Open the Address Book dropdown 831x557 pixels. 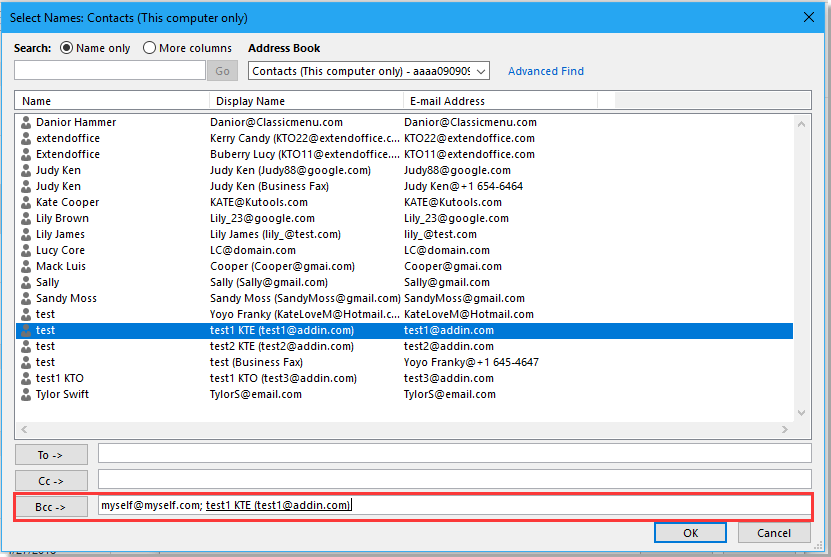tap(481, 71)
